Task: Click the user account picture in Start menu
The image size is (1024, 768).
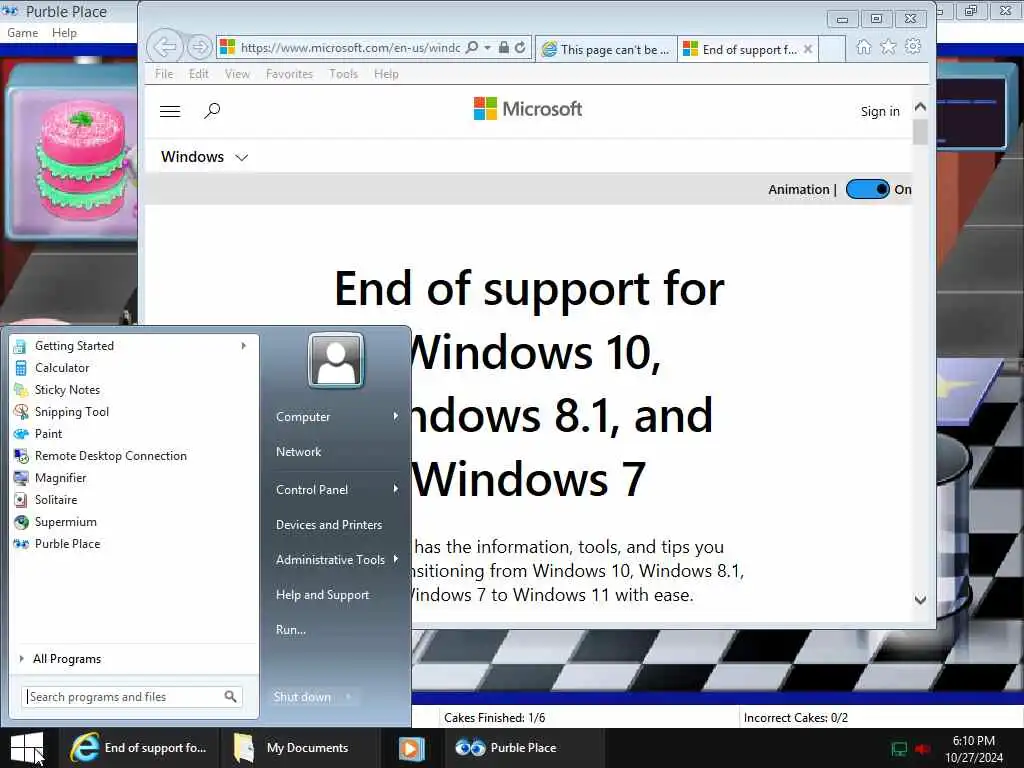Action: pyautogui.click(x=336, y=360)
